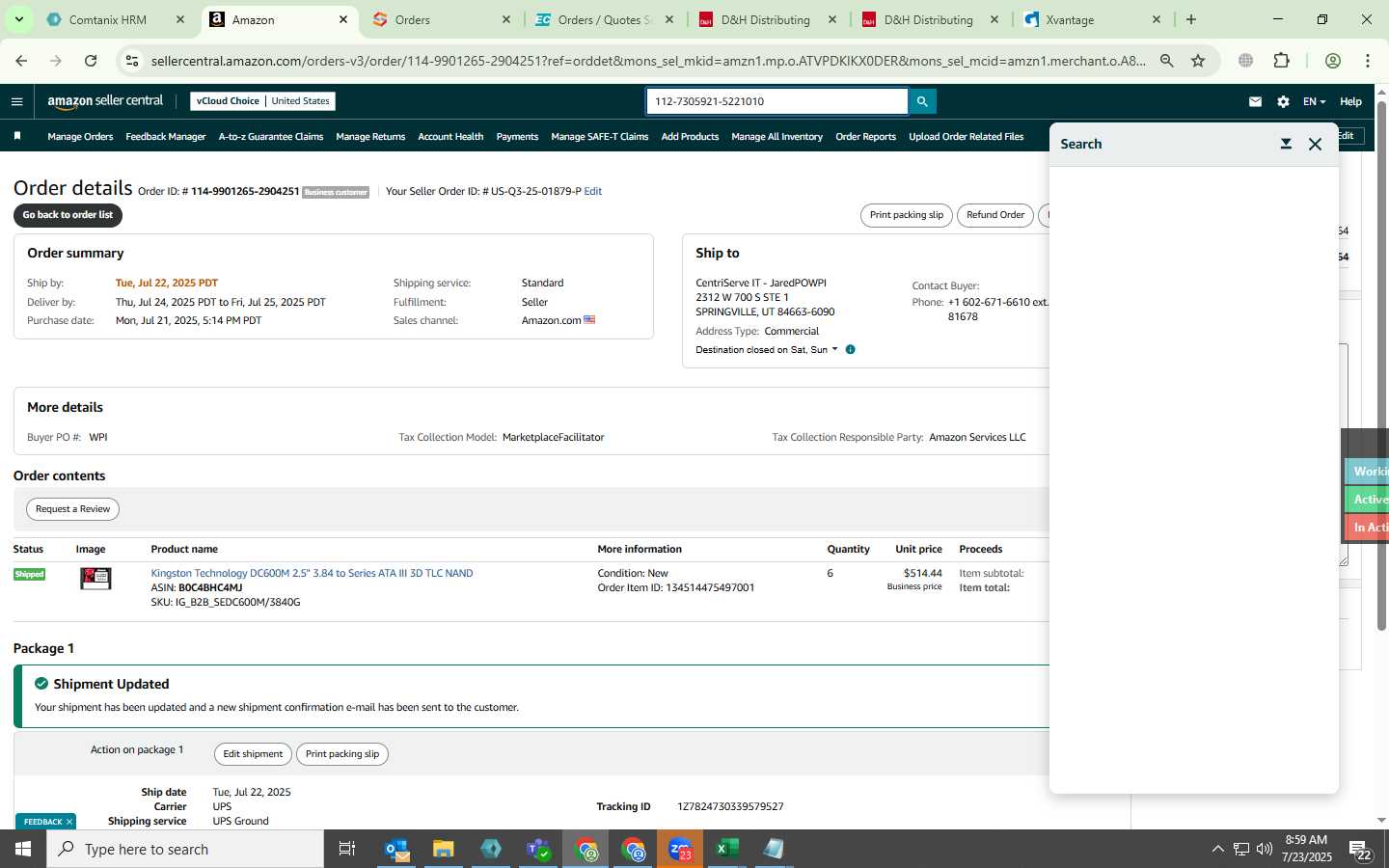The image size is (1389, 868).
Task: Bookmark this page with the star icon
Action: [1198, 61]
